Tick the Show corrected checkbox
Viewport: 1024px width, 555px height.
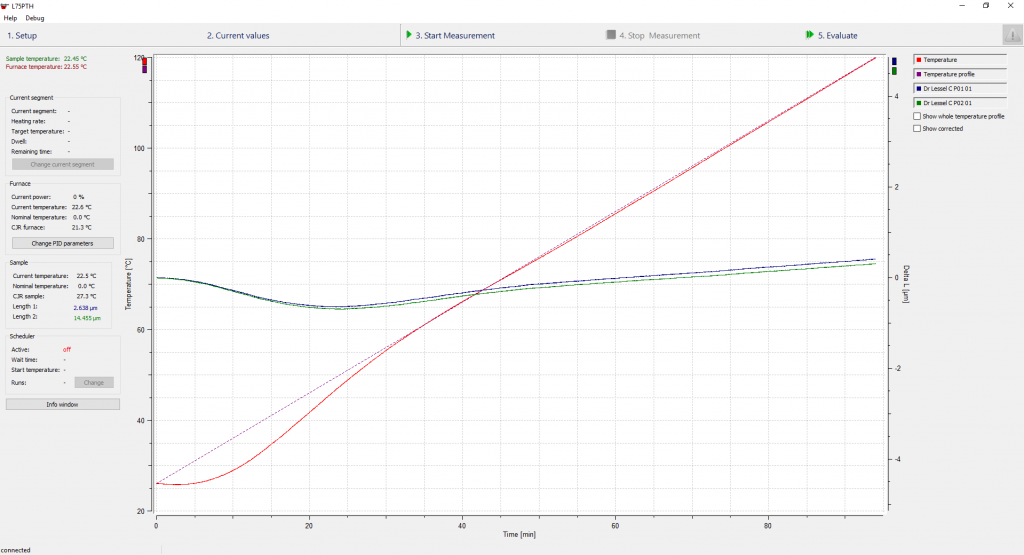click(x=918, y=128)
